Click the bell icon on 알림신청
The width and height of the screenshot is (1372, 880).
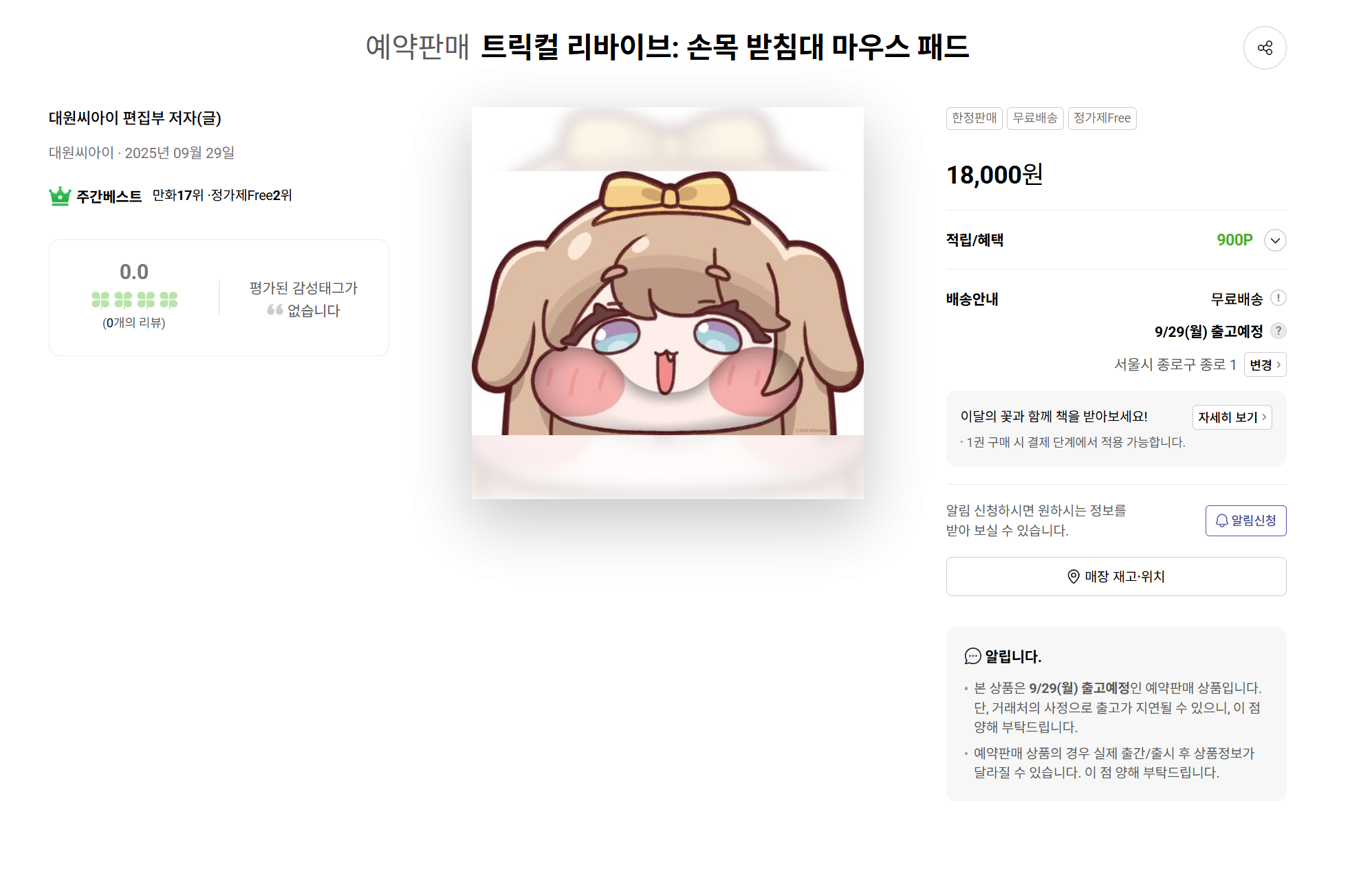point(1221,520)
